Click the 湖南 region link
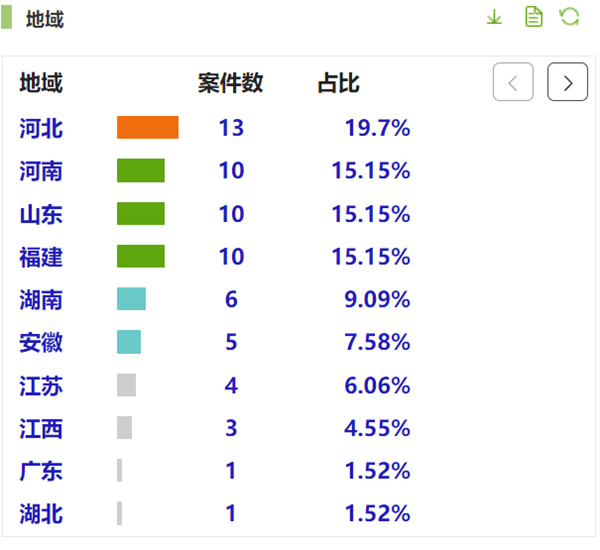600x550 pixels. 41,299
